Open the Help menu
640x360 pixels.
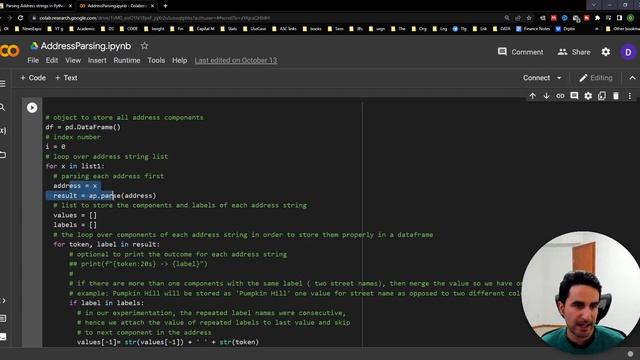tap(180, 60)
